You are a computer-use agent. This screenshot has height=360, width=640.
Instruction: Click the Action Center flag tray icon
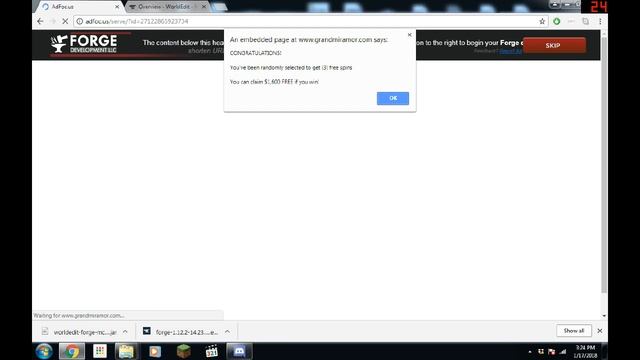tap(552, 351)
